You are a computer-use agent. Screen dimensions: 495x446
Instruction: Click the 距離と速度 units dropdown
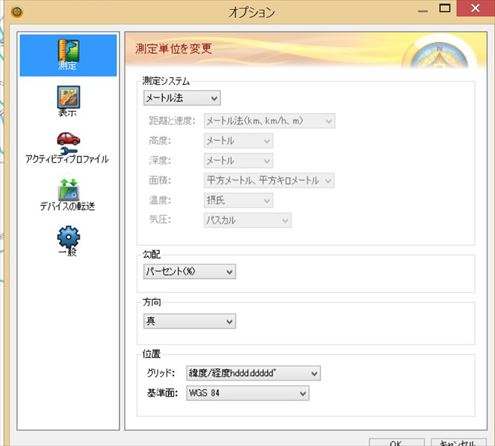(269, 121)
